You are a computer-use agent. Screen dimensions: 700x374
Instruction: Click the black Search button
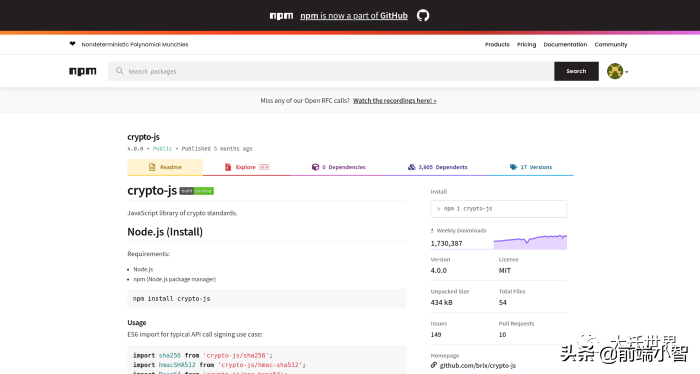click(576, 71)
